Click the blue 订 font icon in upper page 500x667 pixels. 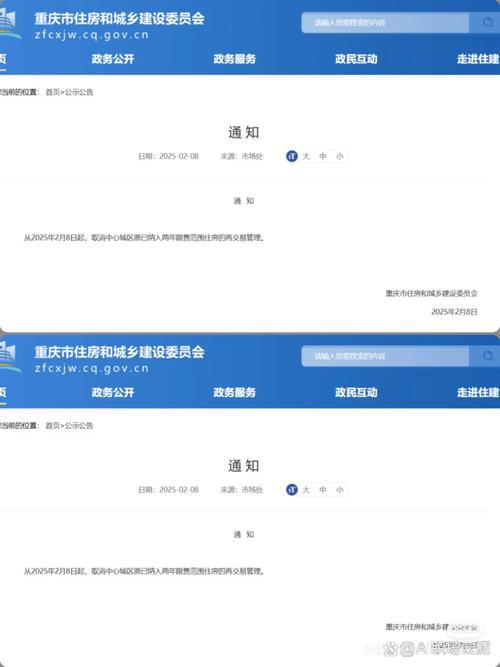[292, 156]
